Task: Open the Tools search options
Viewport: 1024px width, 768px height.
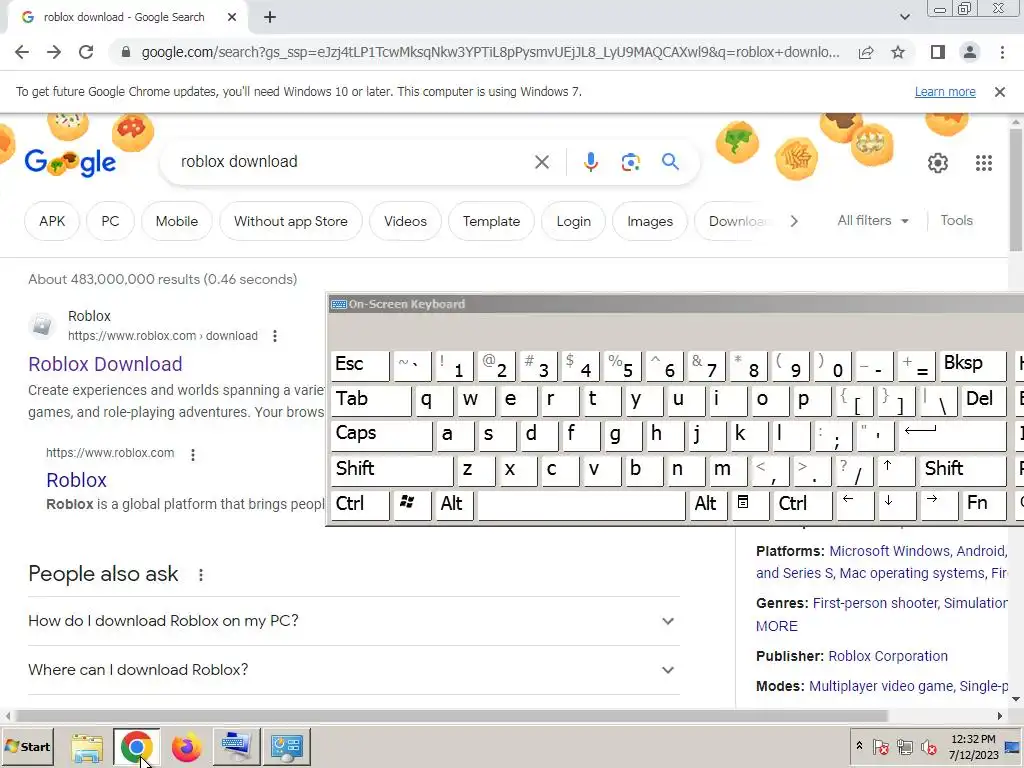Action: [x=956, y=221]
